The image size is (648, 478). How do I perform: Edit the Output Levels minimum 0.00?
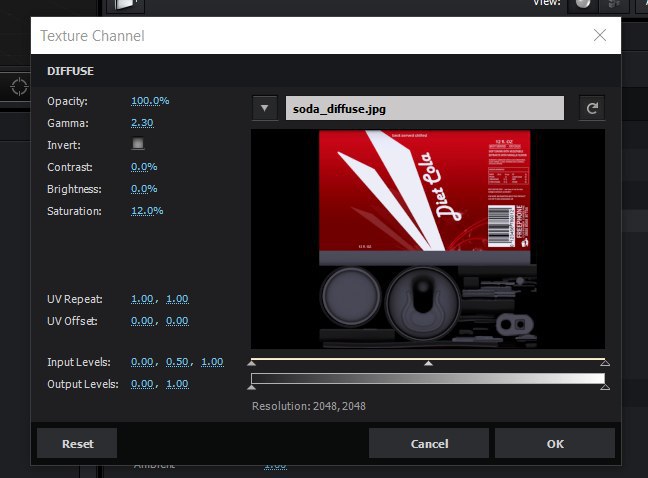point(142,384)
